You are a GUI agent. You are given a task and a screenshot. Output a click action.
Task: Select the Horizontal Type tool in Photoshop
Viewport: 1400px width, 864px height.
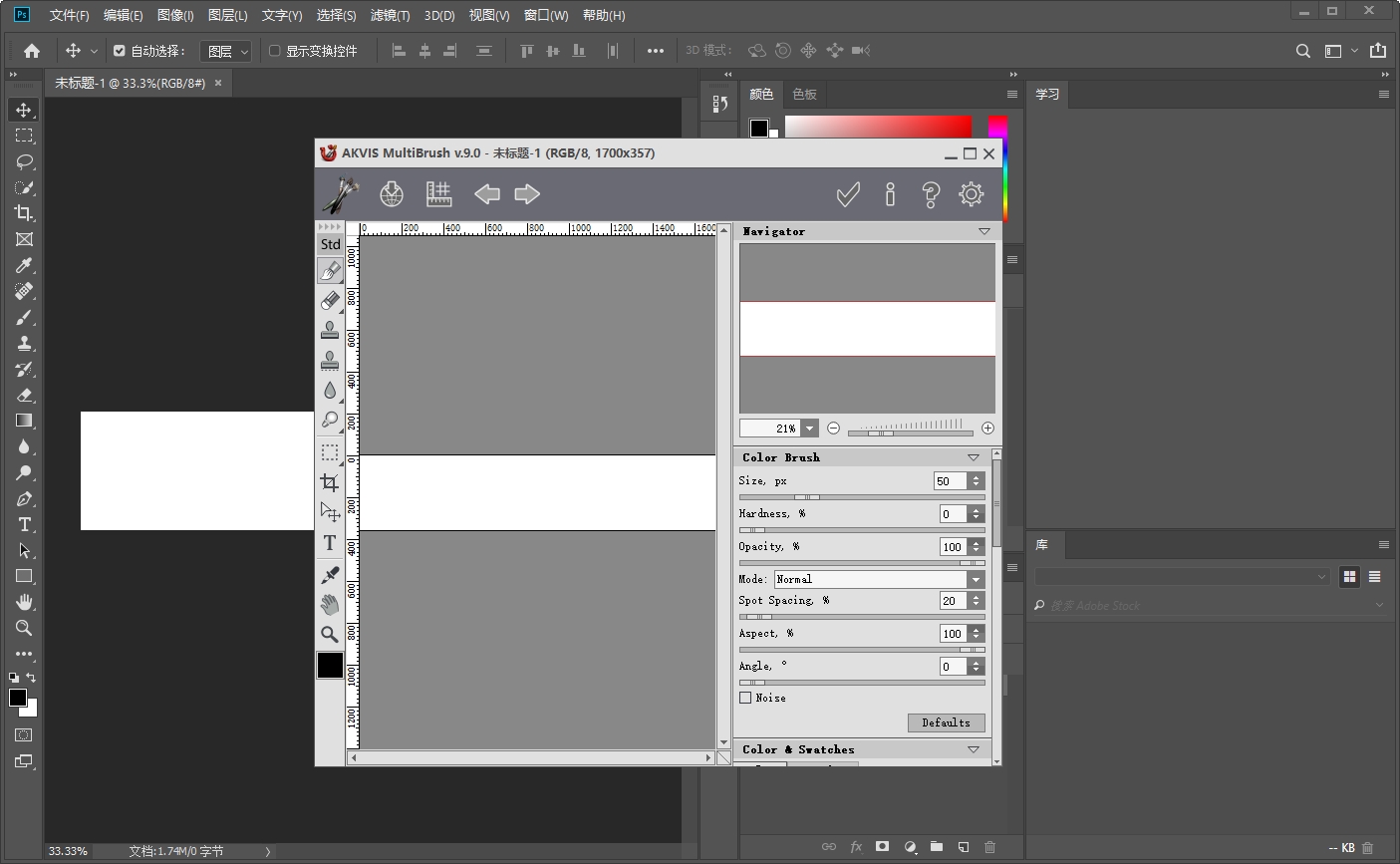pos(24,524)
